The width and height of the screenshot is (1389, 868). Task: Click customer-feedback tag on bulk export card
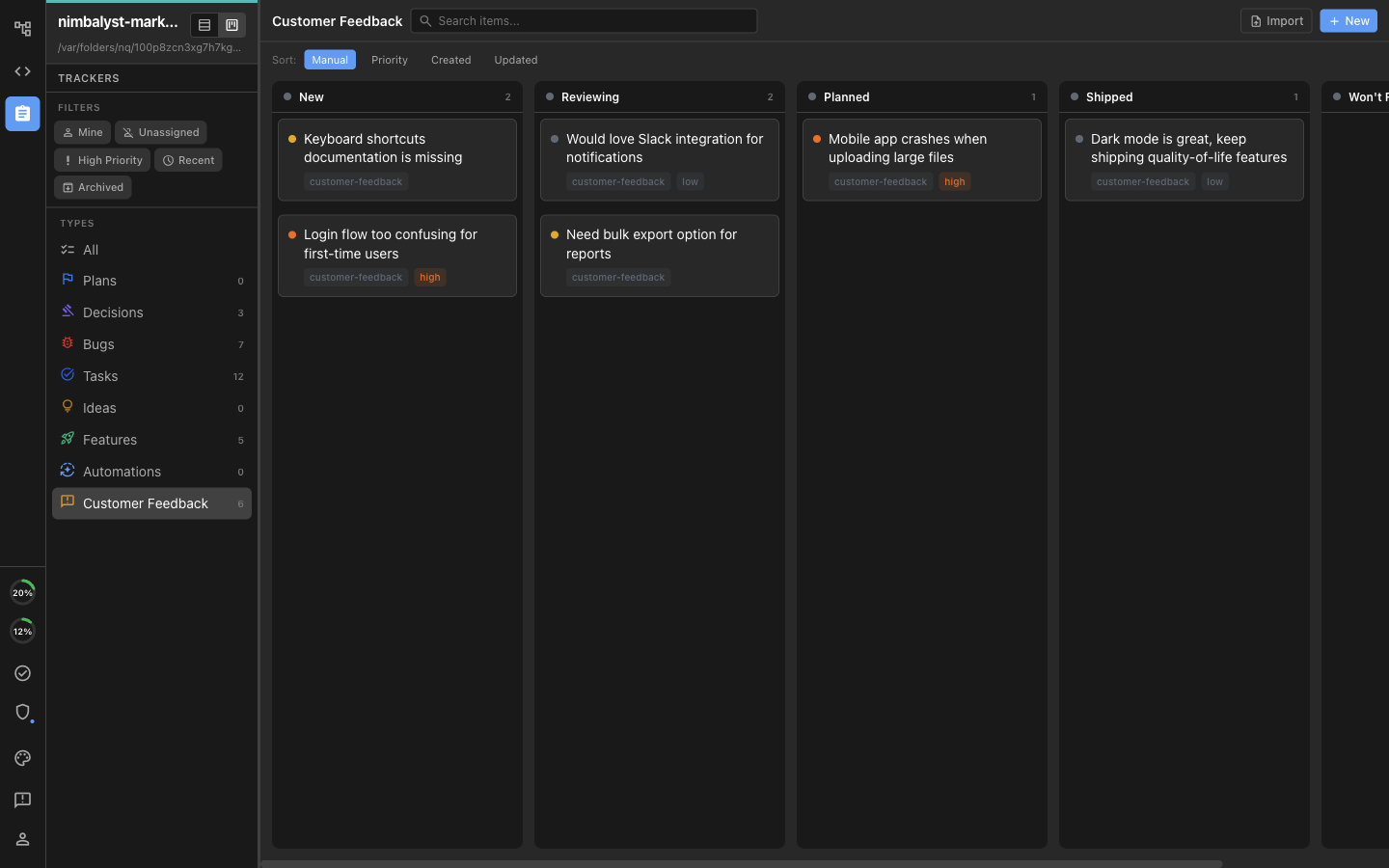coord(618,278)
